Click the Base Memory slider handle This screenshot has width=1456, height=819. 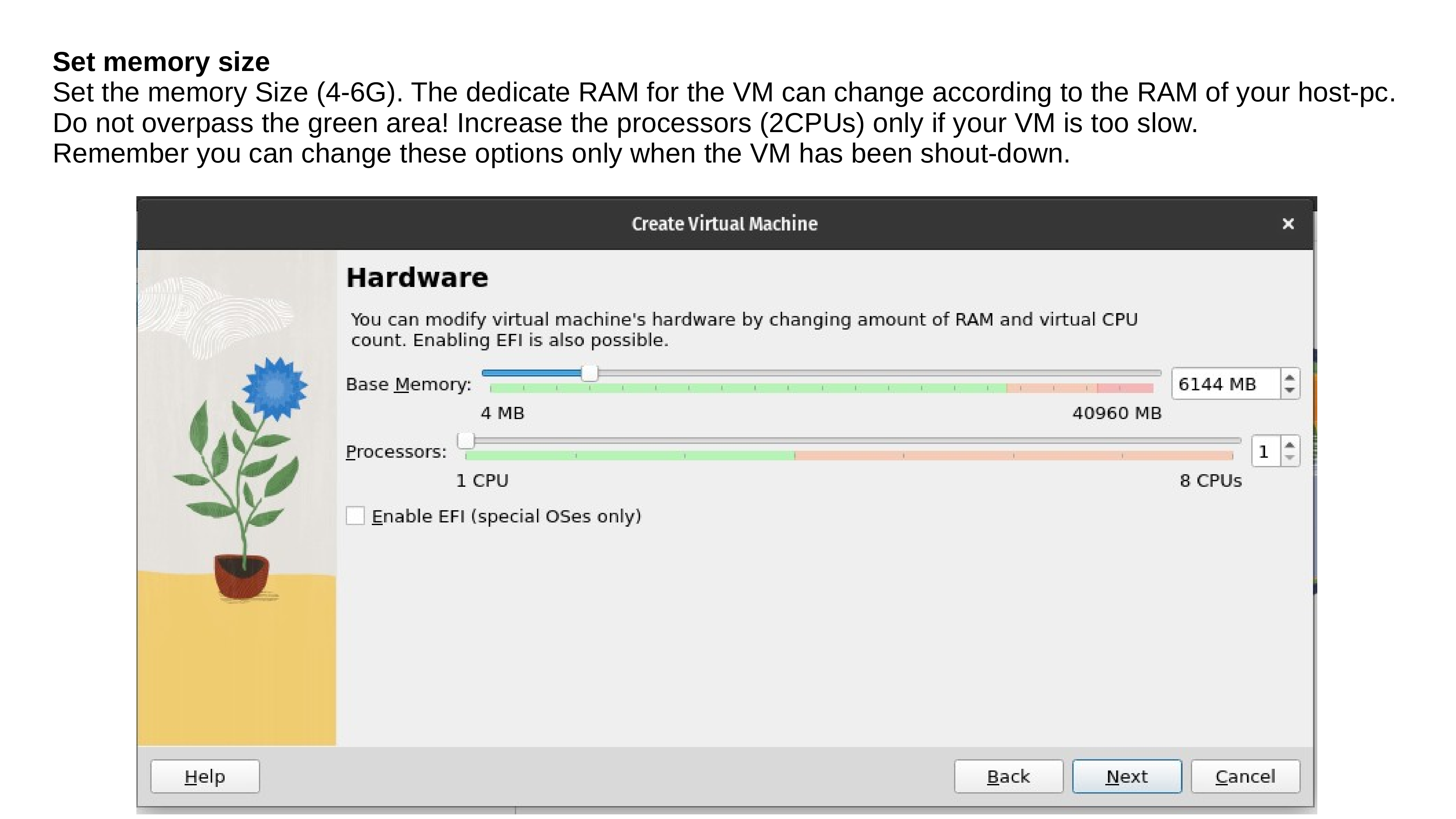[589, 373]
